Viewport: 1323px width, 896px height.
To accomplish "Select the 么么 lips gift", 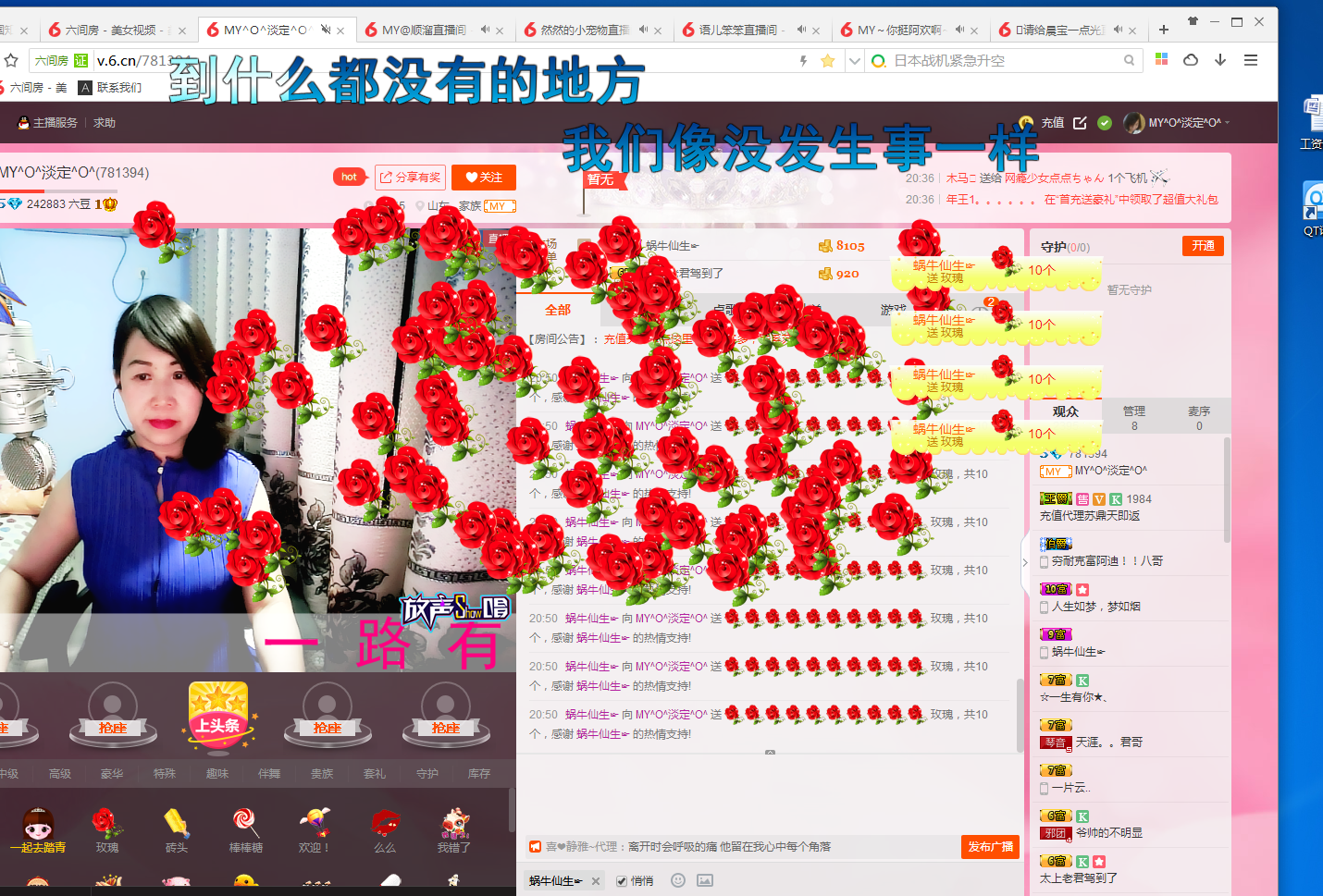I will tap(385, 829).
